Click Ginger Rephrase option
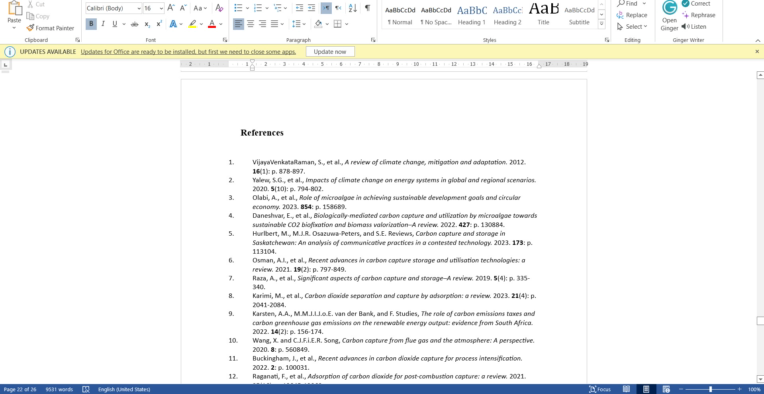 699,15
